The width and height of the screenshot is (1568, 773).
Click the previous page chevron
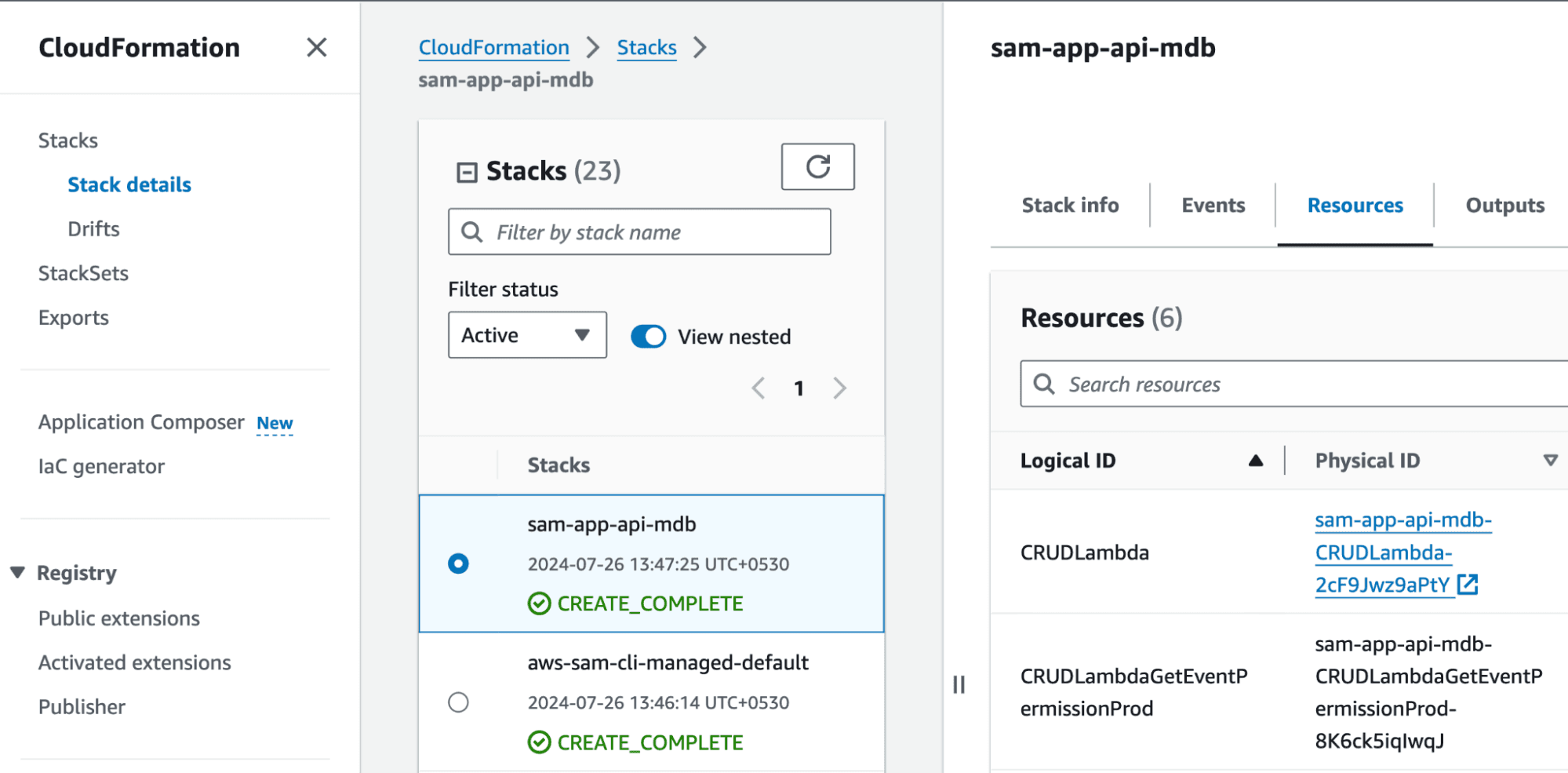(x=758, y=388)
